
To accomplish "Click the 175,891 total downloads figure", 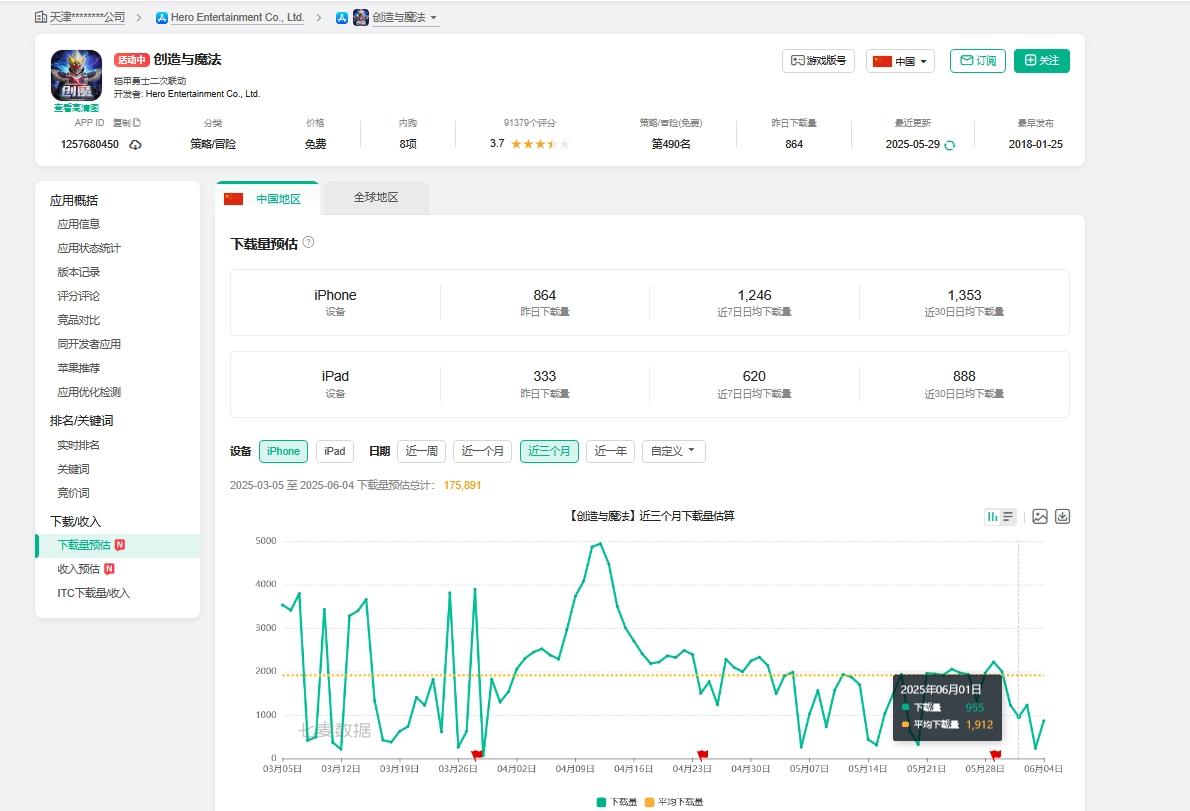I will (x=462, y=486).
